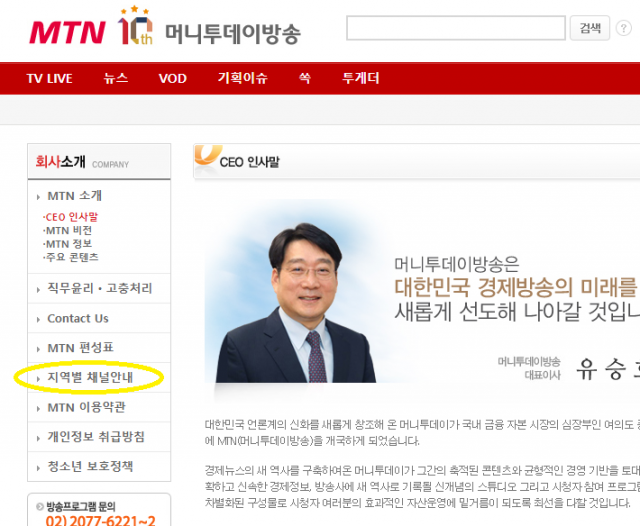Viewport: 640px width, 526px height.
Task: Click the arrow icon before 방송프로그램 문의
Action: pos(40,507)
